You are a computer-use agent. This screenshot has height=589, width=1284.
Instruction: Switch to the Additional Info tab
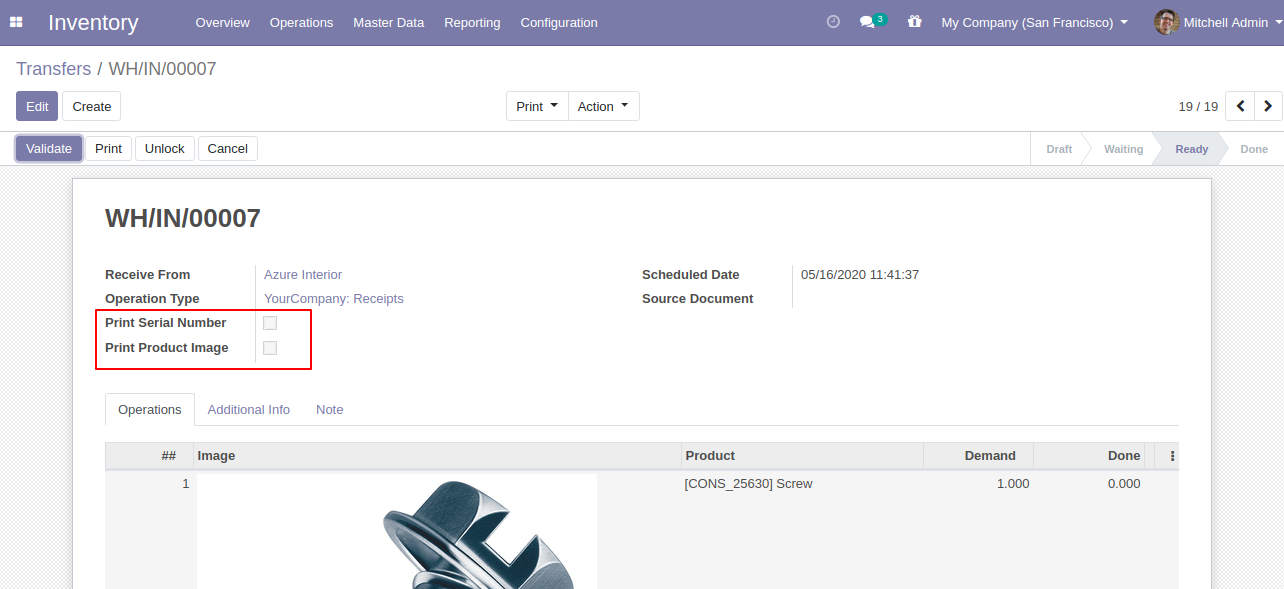[249, 410]
